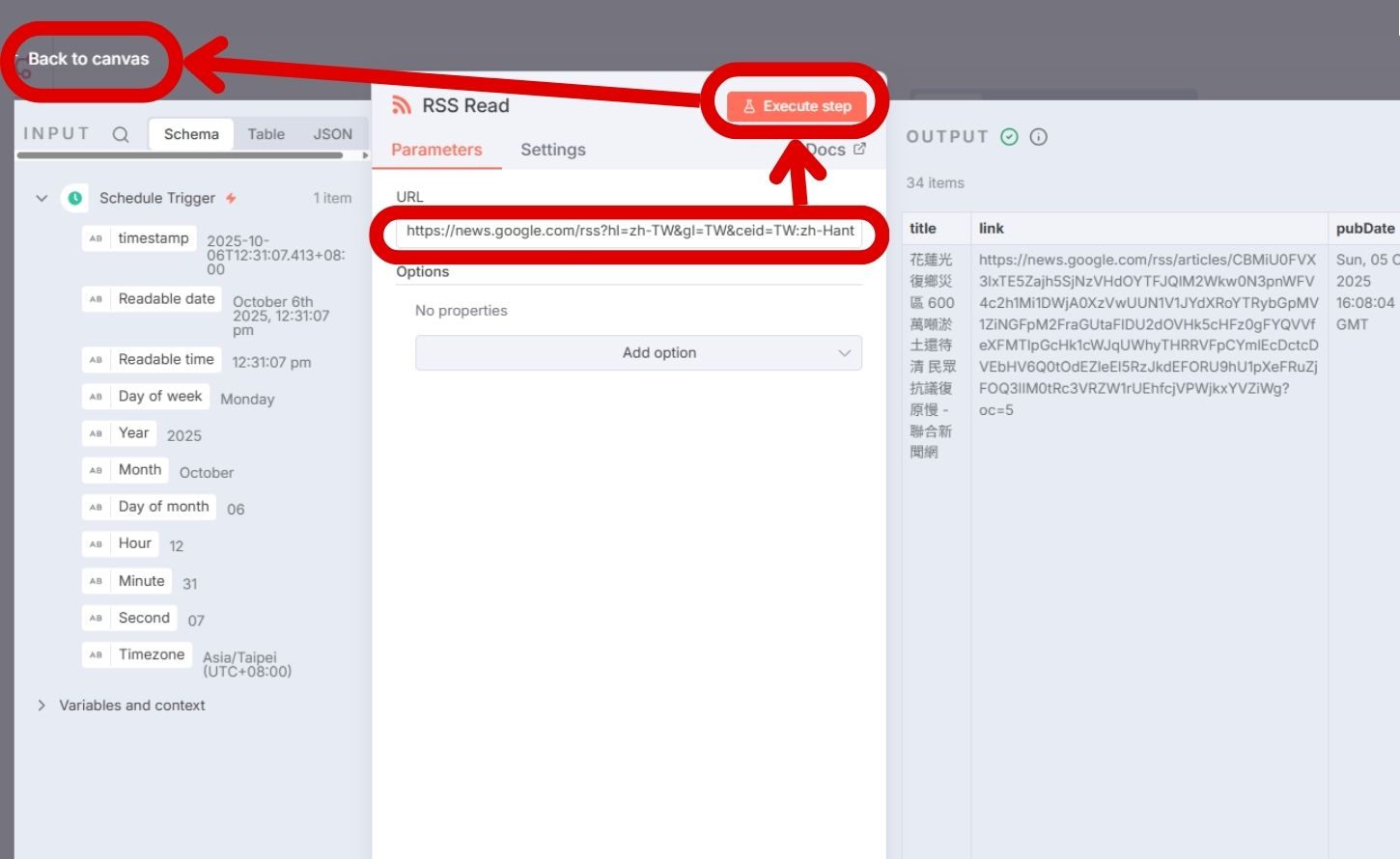Click the Schedule Trigger clock icon
The image size is (1400, 859).
pyautogui.click(x=75, y=198)
